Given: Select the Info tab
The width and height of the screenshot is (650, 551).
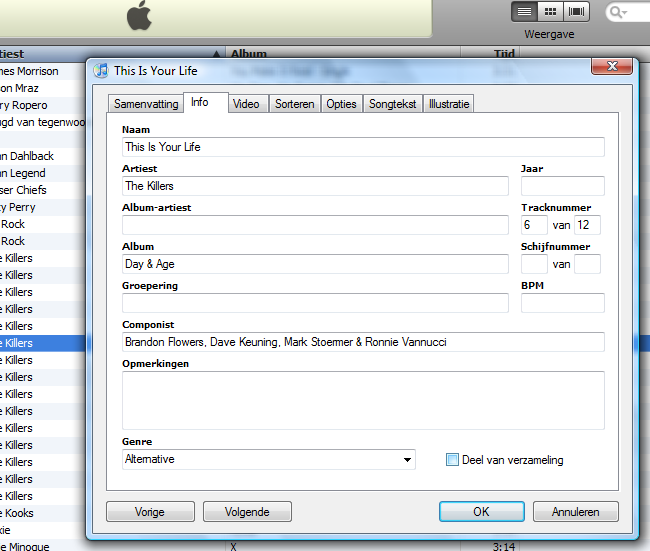Looking at the screenshot, I should tap(206, 102).
